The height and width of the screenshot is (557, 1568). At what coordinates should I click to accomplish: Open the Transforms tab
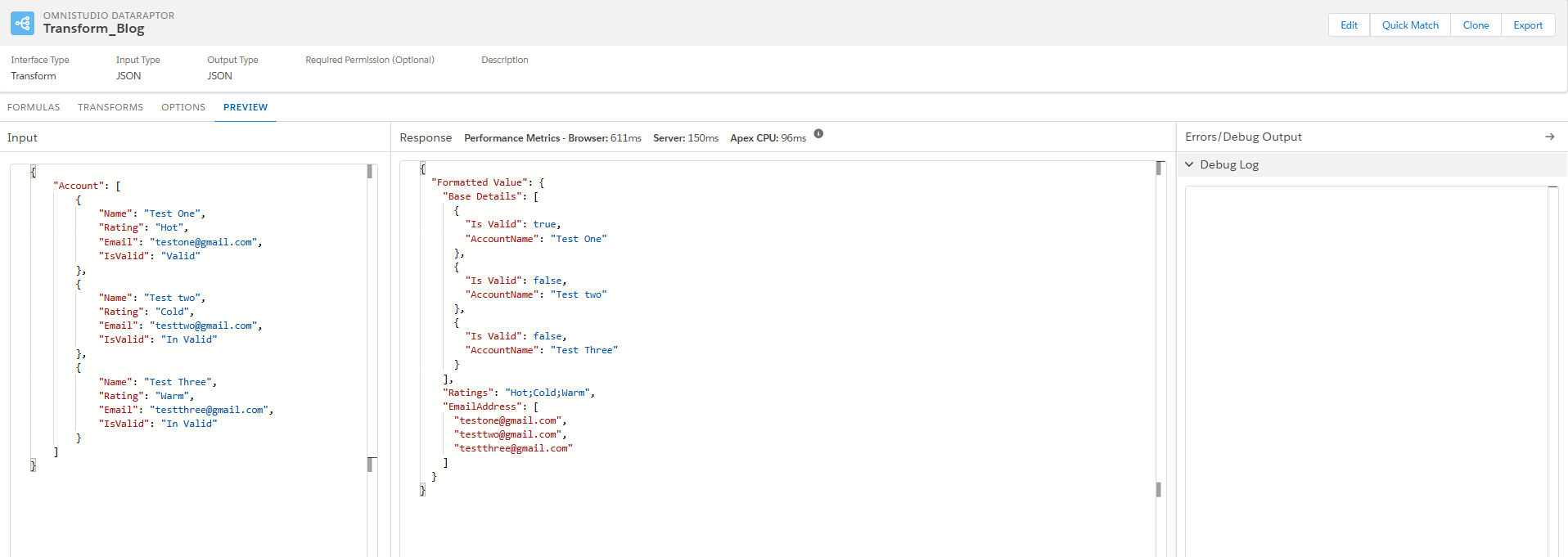coord(110,107)
